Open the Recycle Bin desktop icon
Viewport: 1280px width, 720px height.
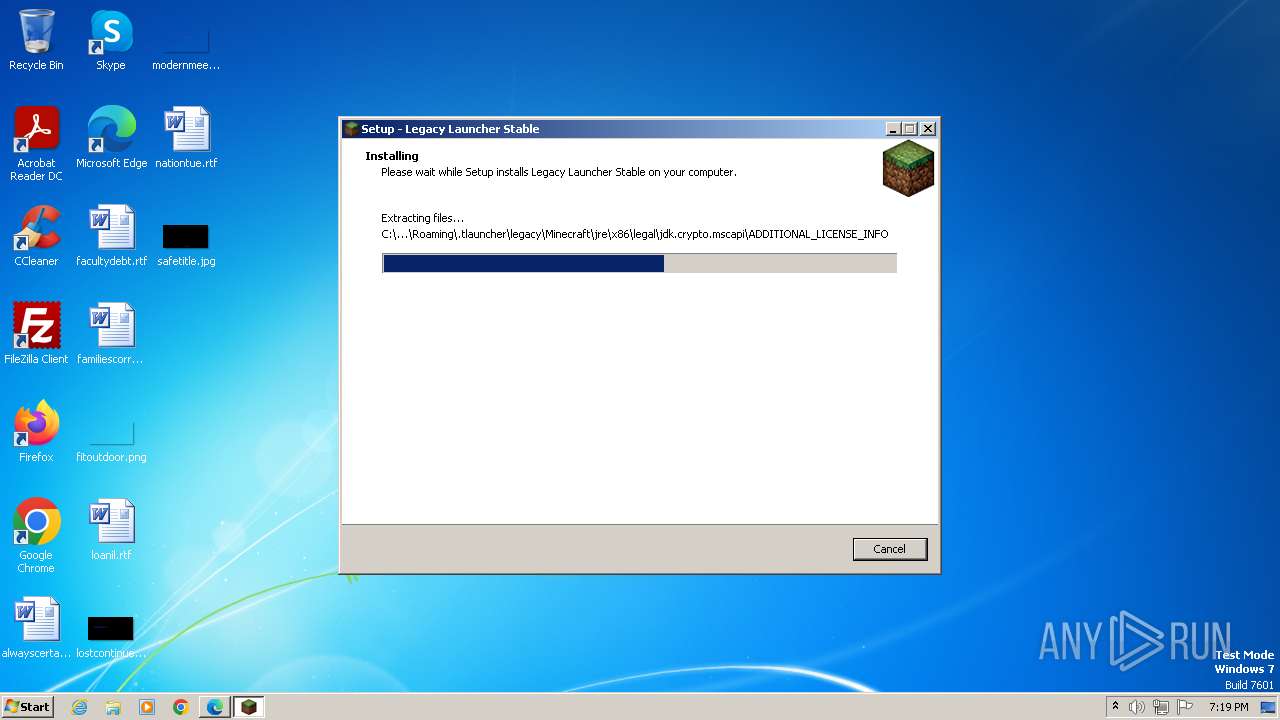(x=36, y=40)
